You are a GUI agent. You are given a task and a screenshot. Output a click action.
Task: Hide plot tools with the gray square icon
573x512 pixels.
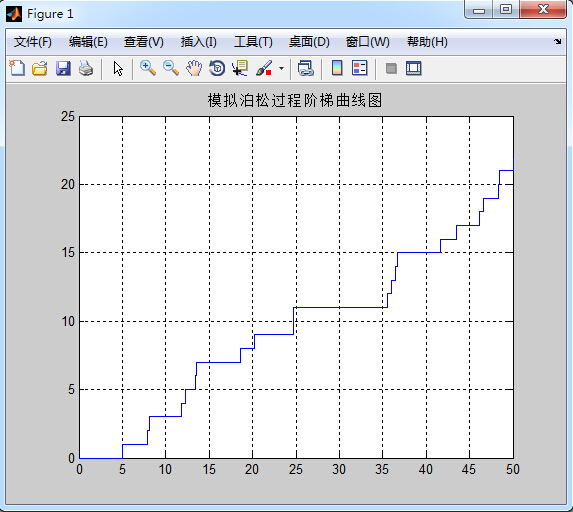391,68
